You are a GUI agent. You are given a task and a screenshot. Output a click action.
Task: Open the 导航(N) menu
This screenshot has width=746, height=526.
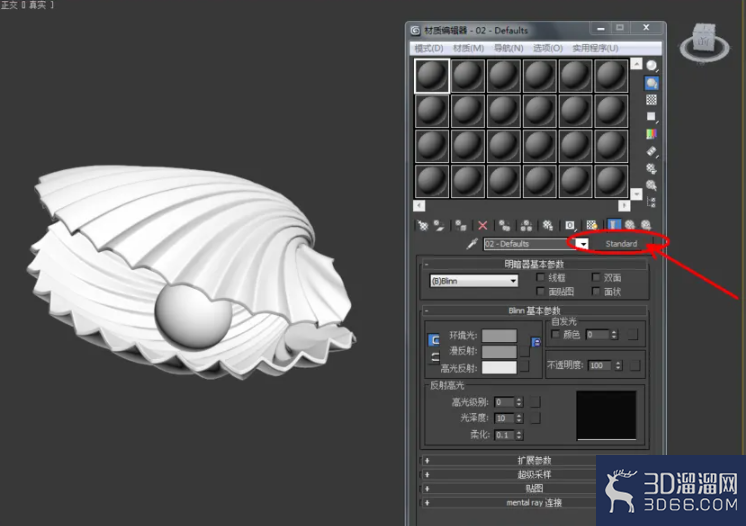(509, 48)
